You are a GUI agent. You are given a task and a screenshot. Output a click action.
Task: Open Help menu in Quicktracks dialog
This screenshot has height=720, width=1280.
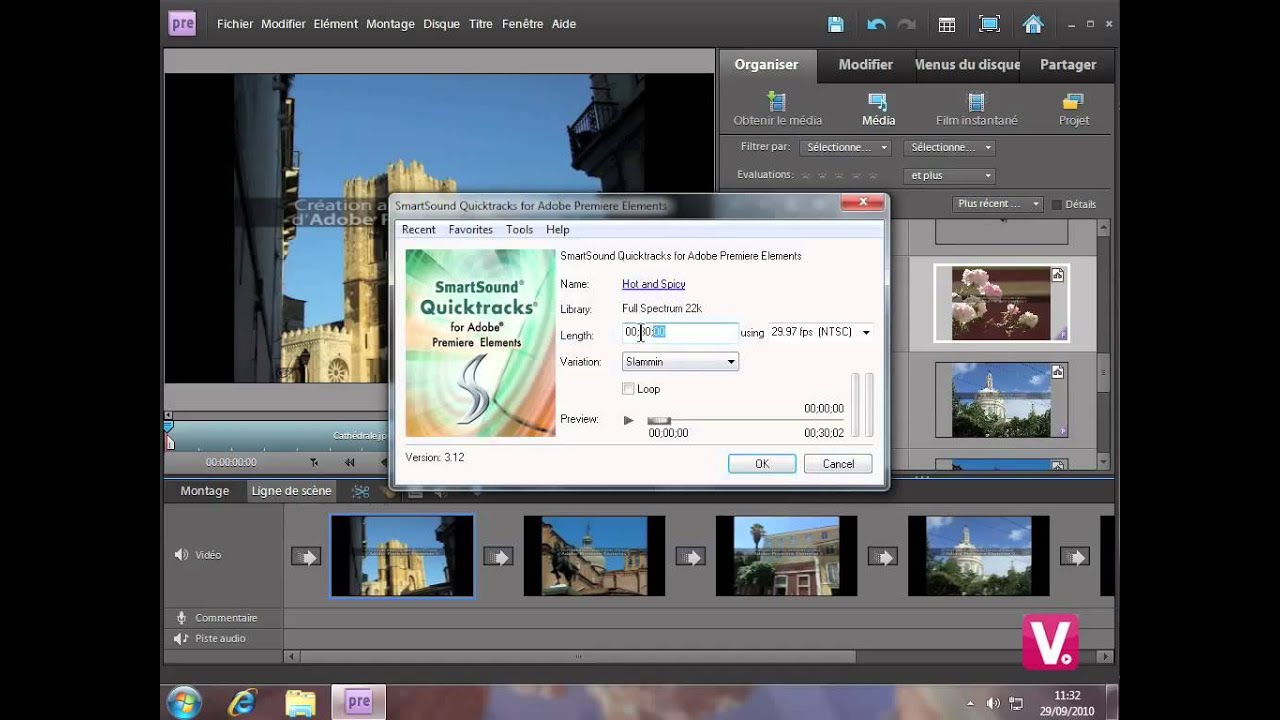click(x=557, y=230)
